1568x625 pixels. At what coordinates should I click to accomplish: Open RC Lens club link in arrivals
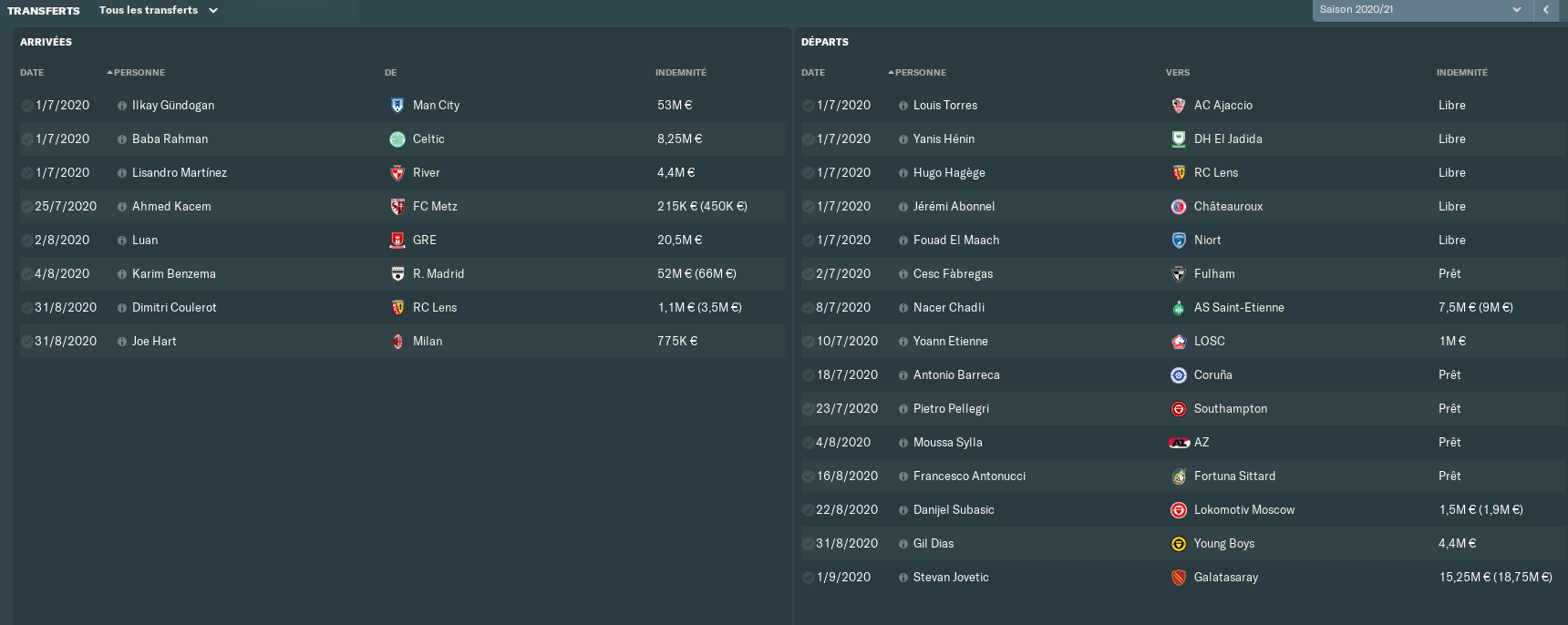[x=435, y=308]
